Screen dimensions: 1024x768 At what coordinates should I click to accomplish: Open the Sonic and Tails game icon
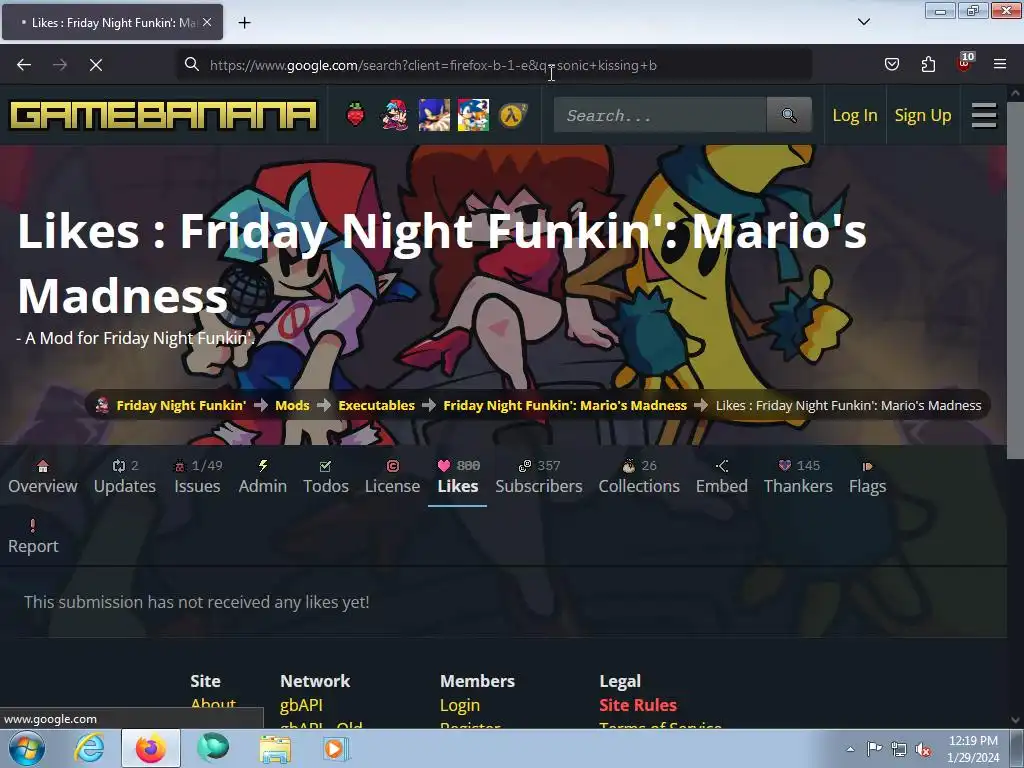pyautogui.click(x=473, y=115)
